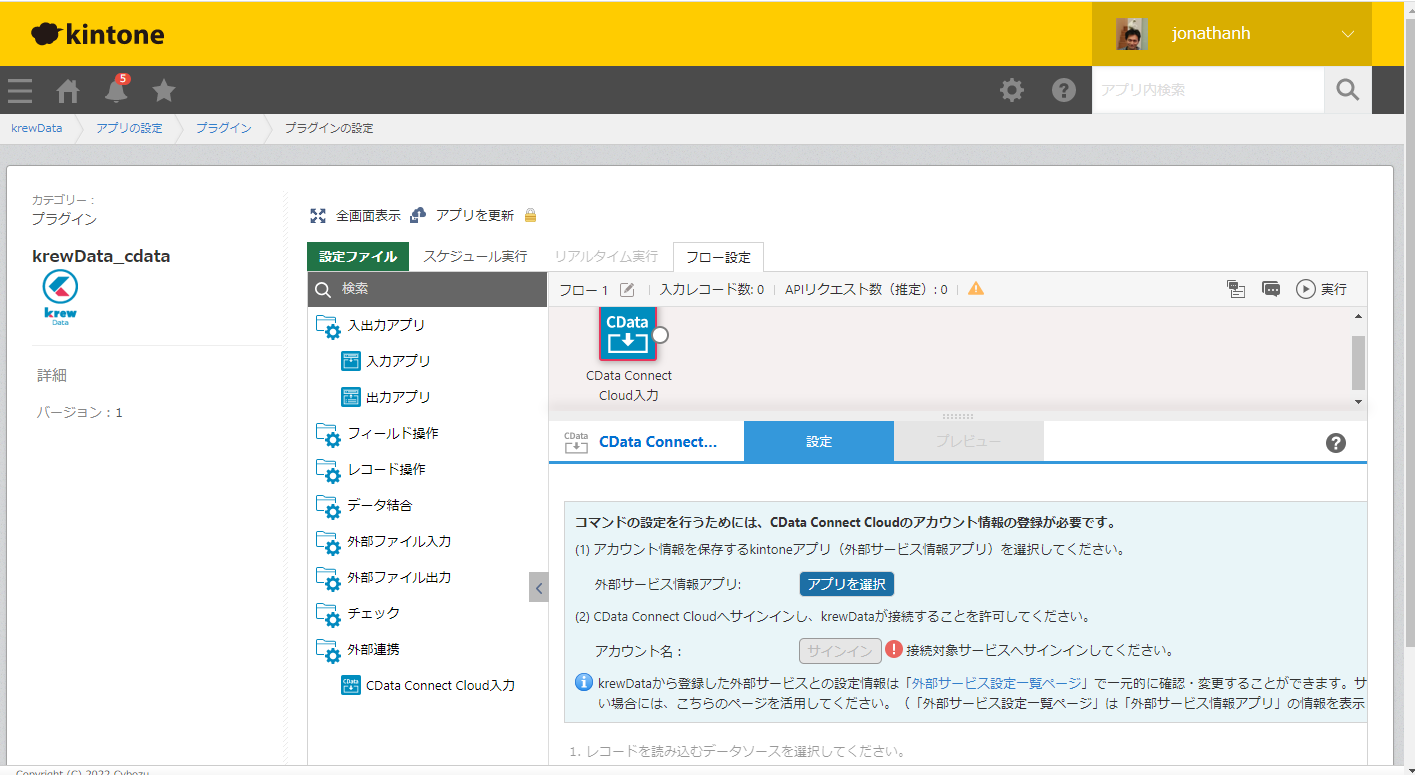
Task: Switch to the 設定 panel tab
Action: click(819, 441)
